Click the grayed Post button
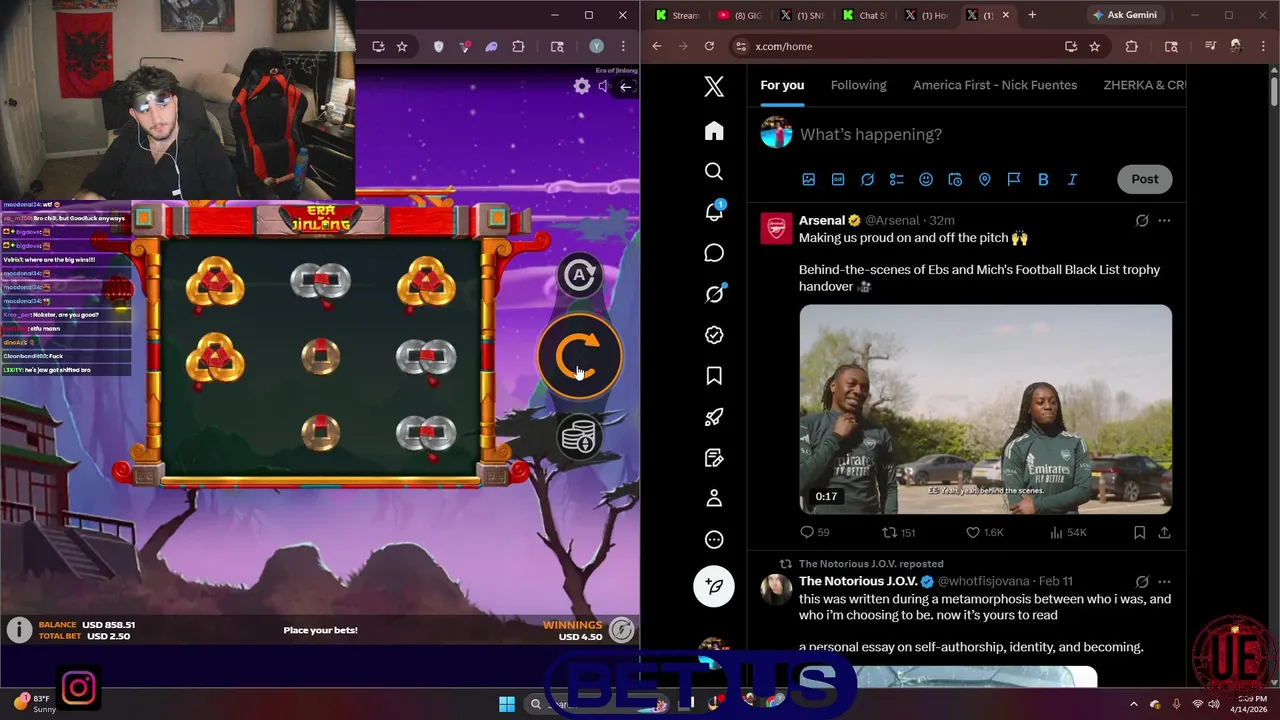Viewport: 1280px width, 720px height. tap(1145, 179)
